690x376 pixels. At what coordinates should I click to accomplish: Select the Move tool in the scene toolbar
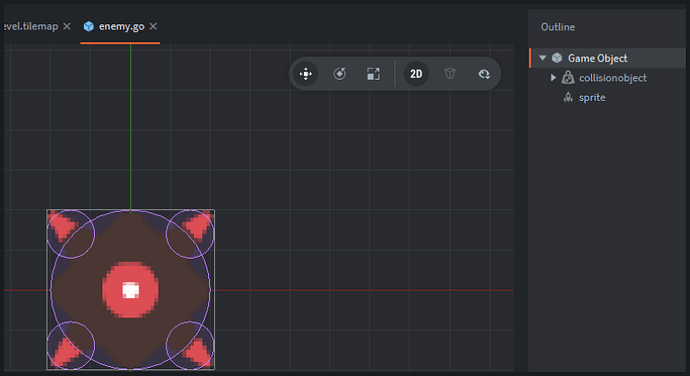[305, 74]
